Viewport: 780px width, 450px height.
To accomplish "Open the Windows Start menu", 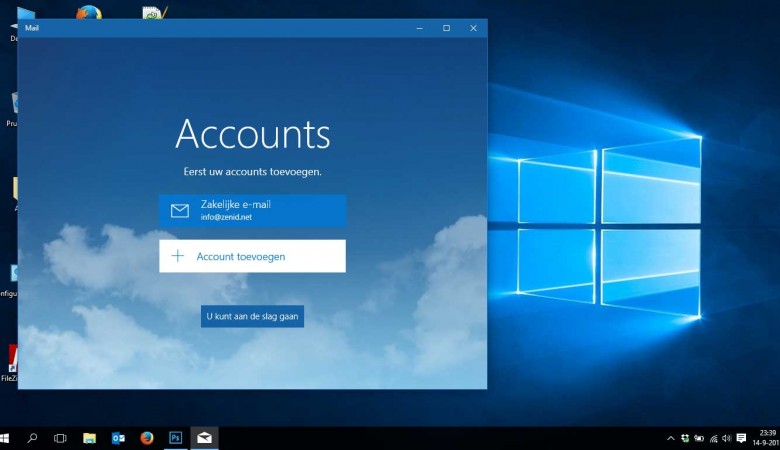I will [x=4, y=438].
